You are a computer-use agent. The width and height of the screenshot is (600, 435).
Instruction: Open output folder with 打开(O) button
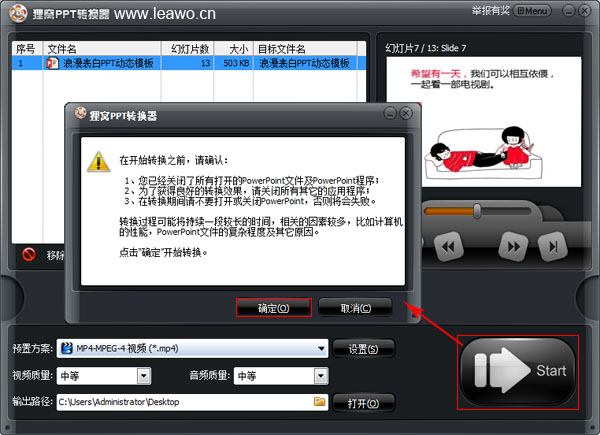click(x=363, y=403)
